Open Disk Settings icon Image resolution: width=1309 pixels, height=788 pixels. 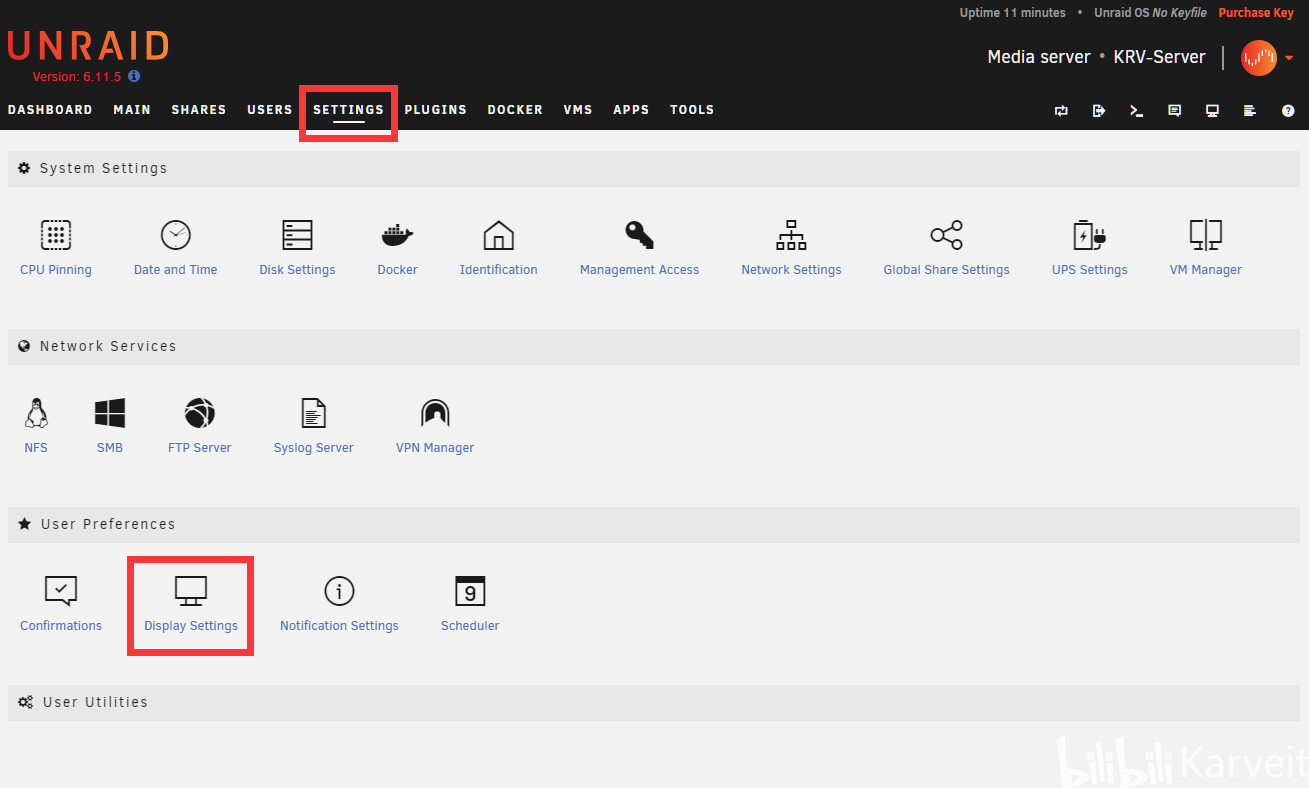click(297, 235)
